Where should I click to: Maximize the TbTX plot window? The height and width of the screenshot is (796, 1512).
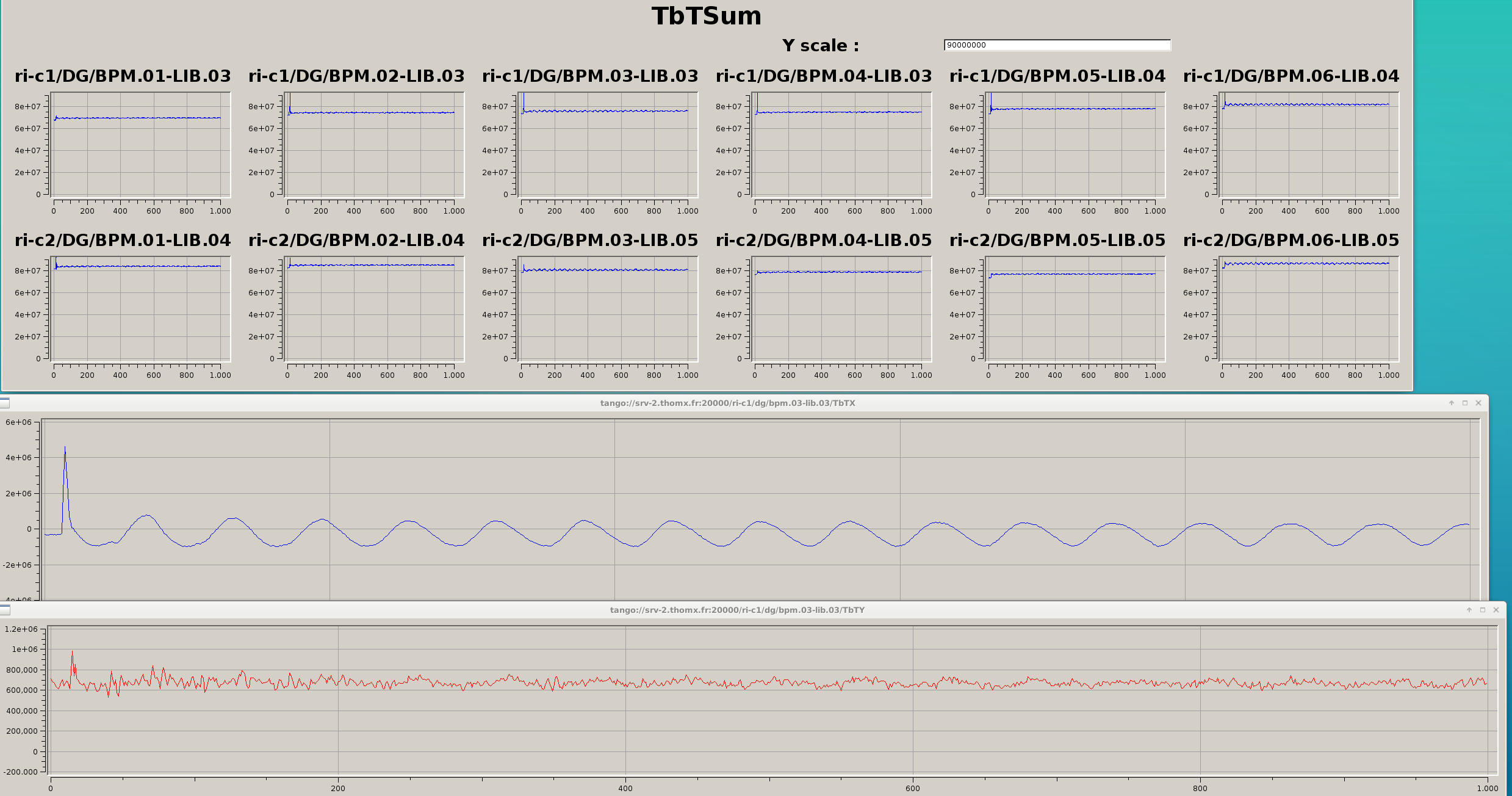coord(1465,403)
